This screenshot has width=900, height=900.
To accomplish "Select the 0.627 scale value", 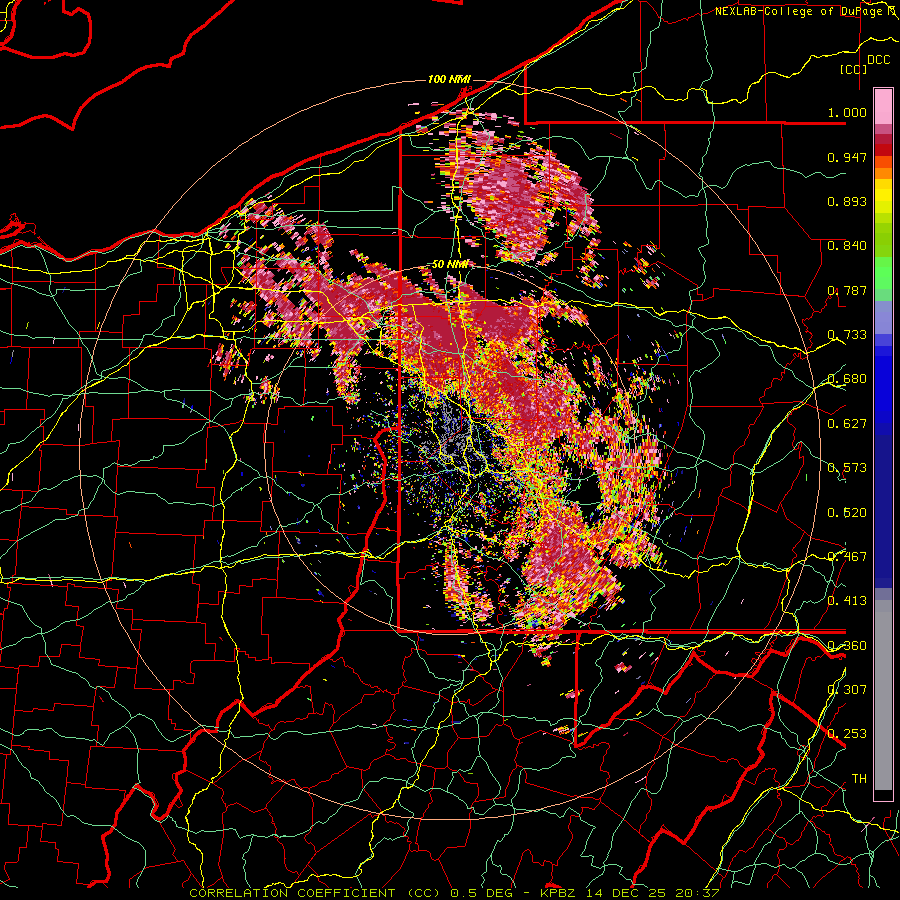I will pos(847,424).
